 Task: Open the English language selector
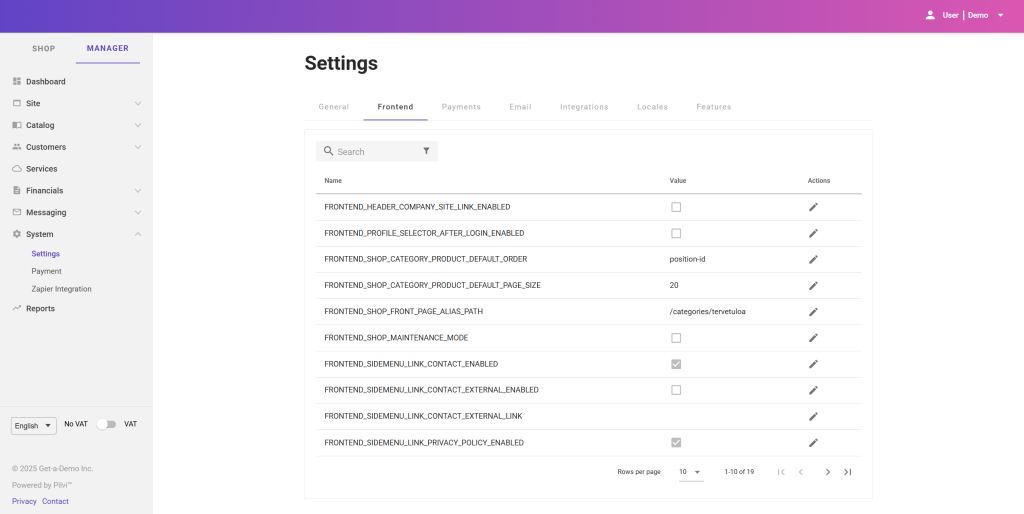click(34, 426)
